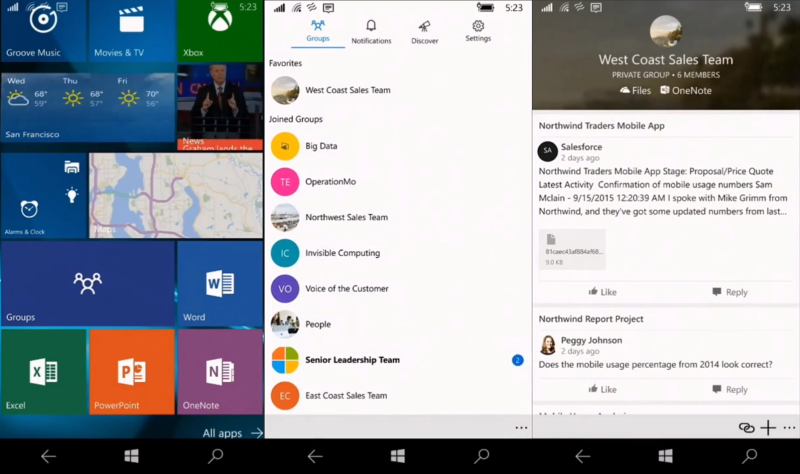Screen dimensions: 800x474
Task: Open the Movies & TV tile
Action: 132,31
